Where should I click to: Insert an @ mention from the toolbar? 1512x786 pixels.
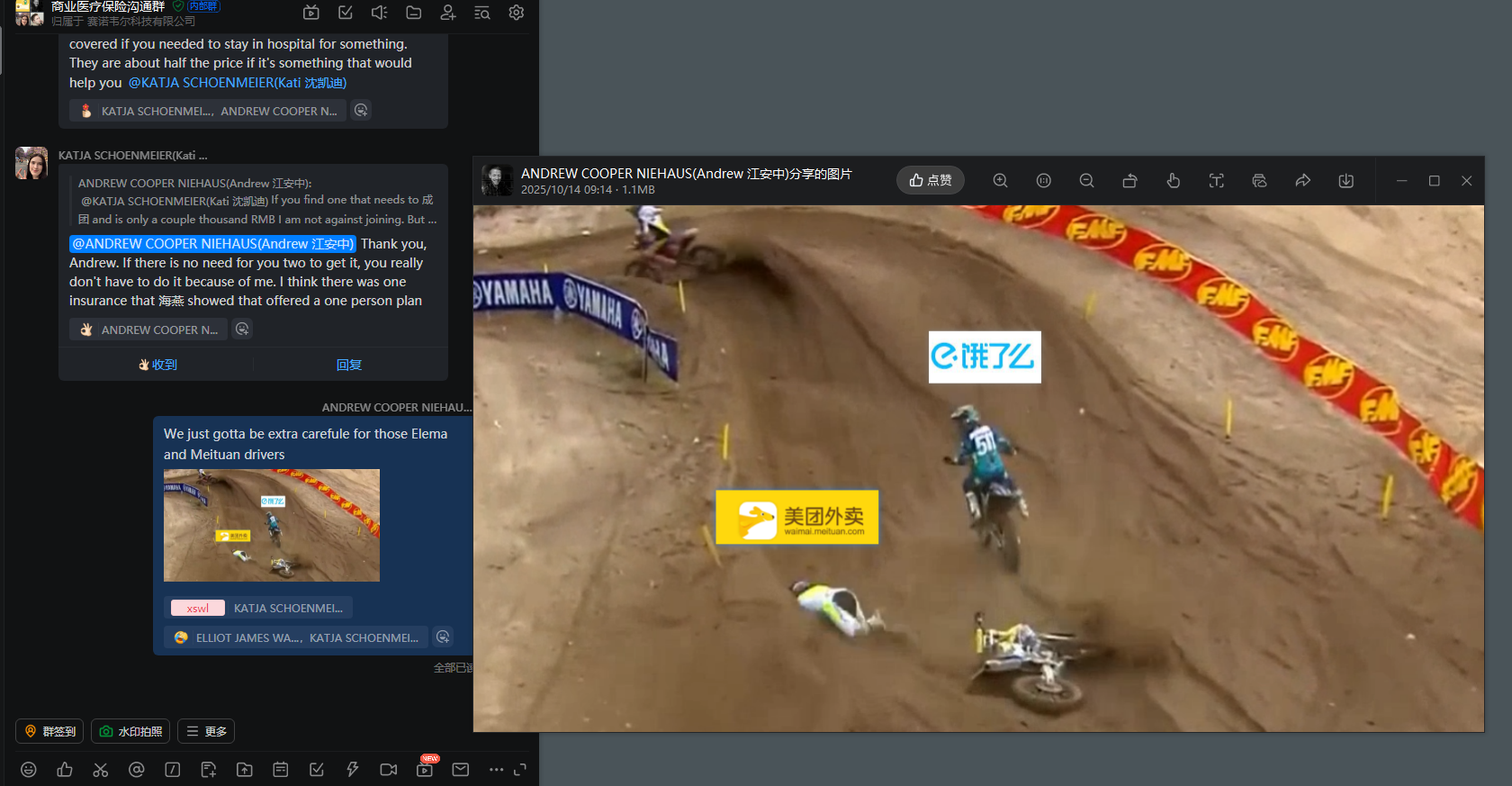coord(137,770)
